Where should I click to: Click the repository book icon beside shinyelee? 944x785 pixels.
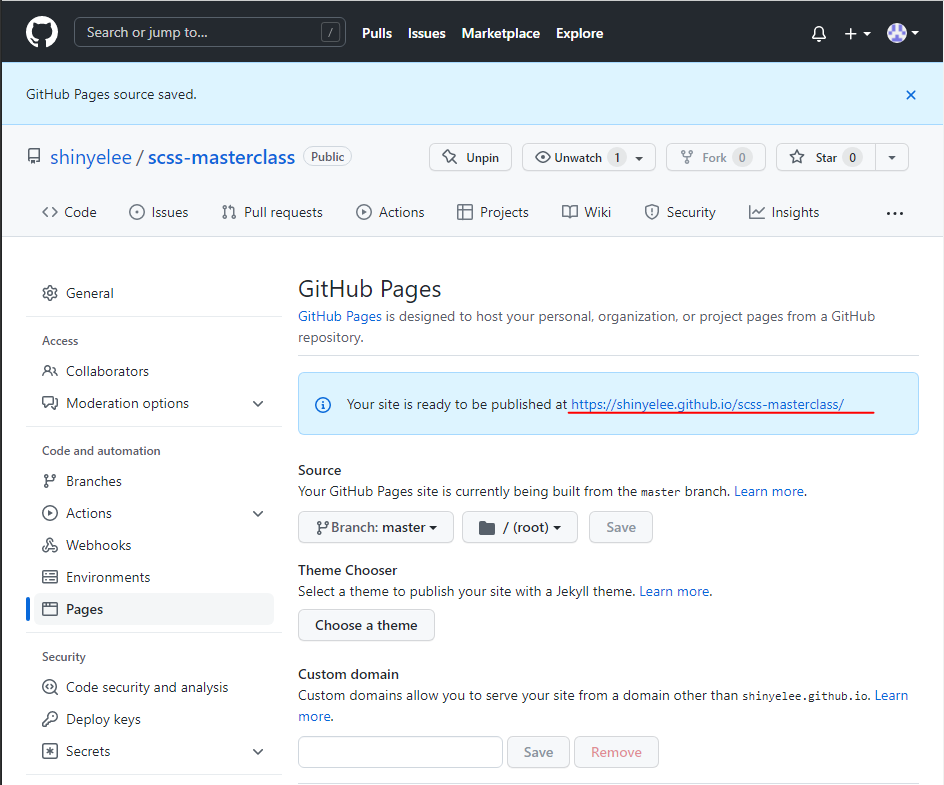point(34,157)
